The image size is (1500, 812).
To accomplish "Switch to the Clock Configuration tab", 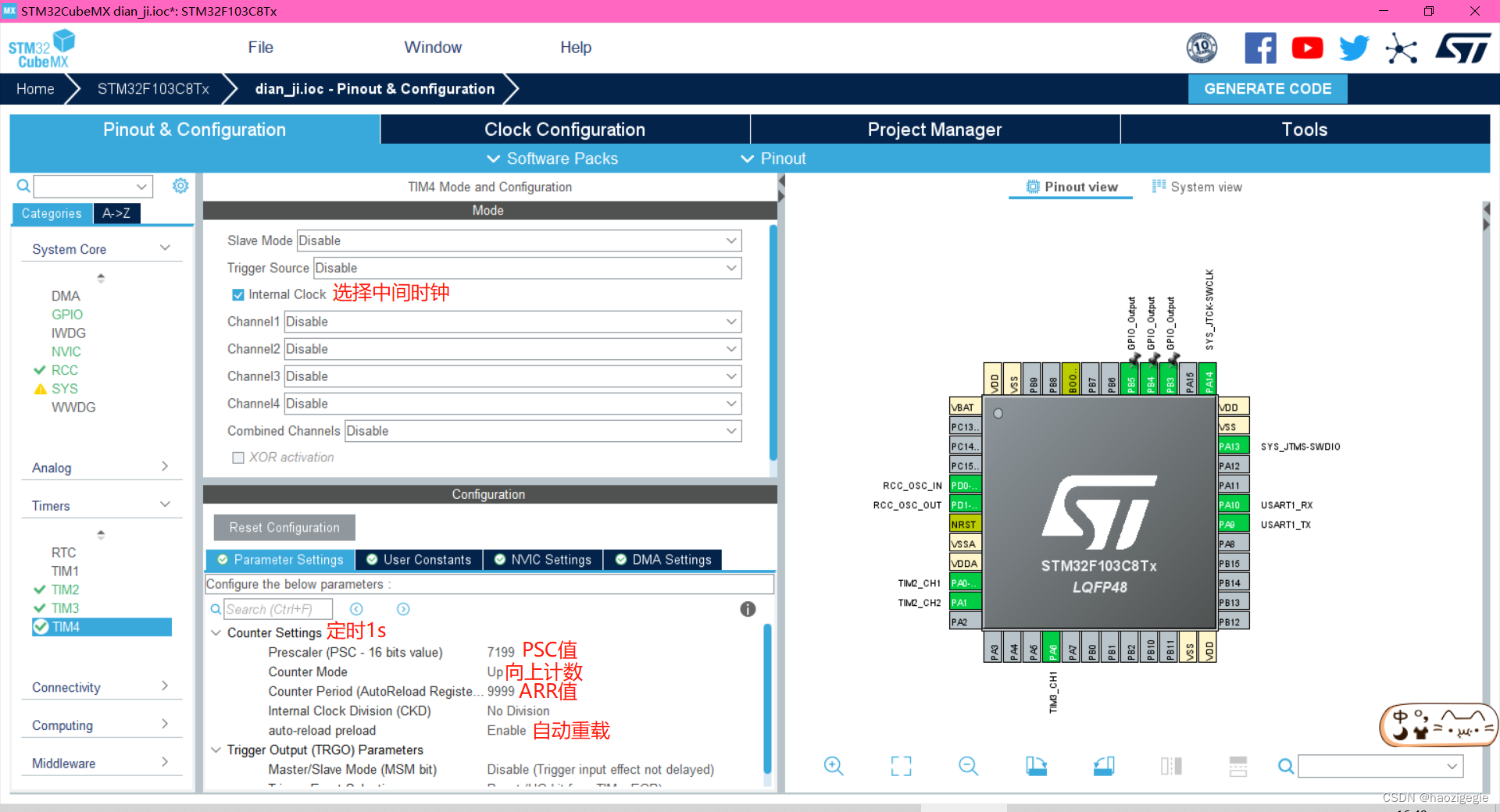I will pos(565,130).
